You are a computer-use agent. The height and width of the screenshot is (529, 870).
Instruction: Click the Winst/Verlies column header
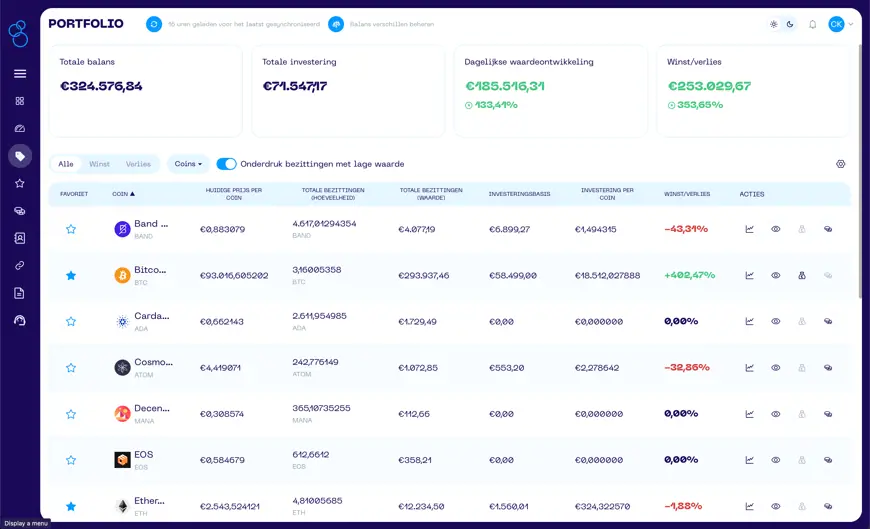pyautogui.click(x=687, y=194)
